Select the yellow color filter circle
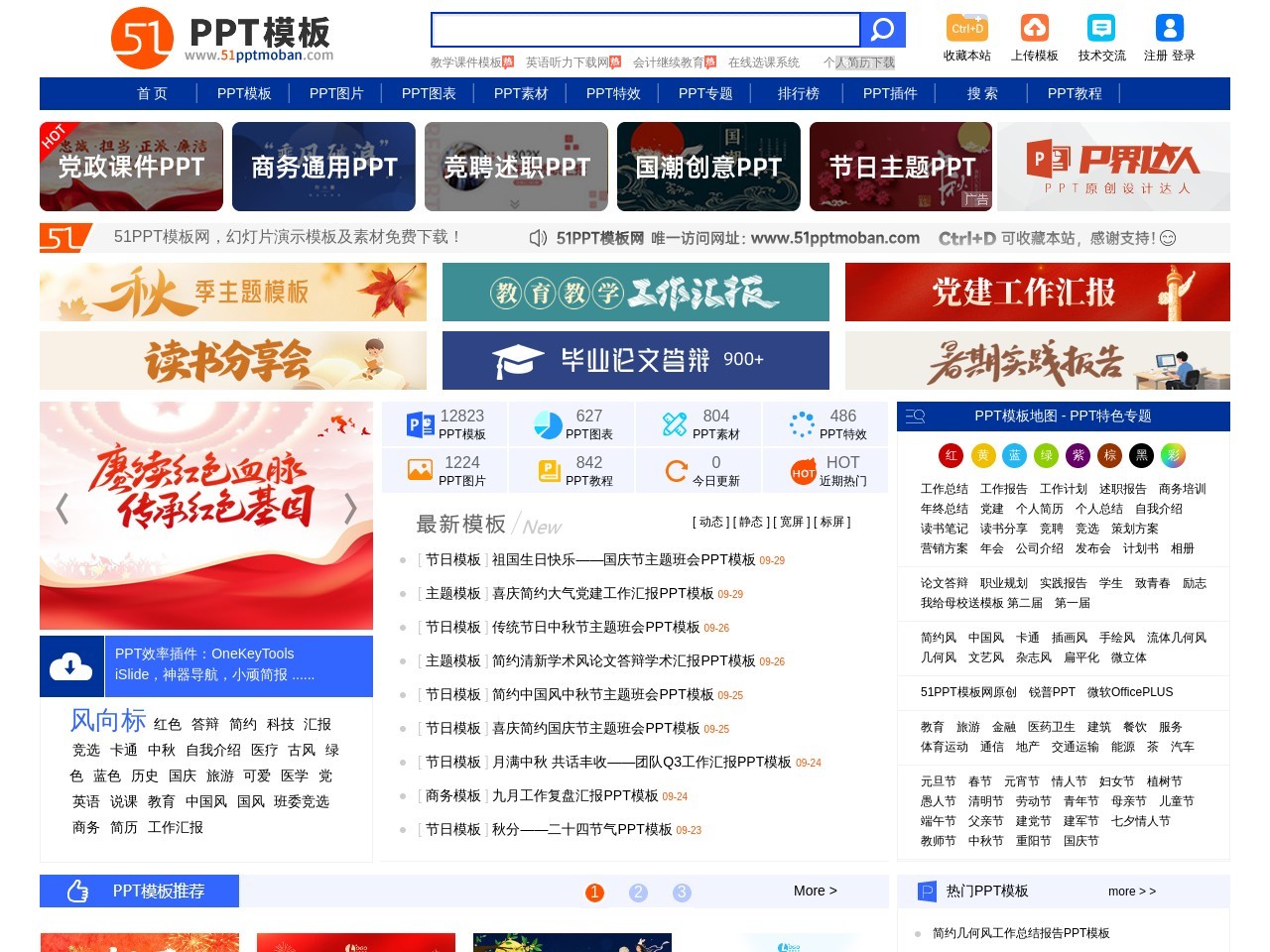The image size is (1270, 952). (x=982, y=455)
